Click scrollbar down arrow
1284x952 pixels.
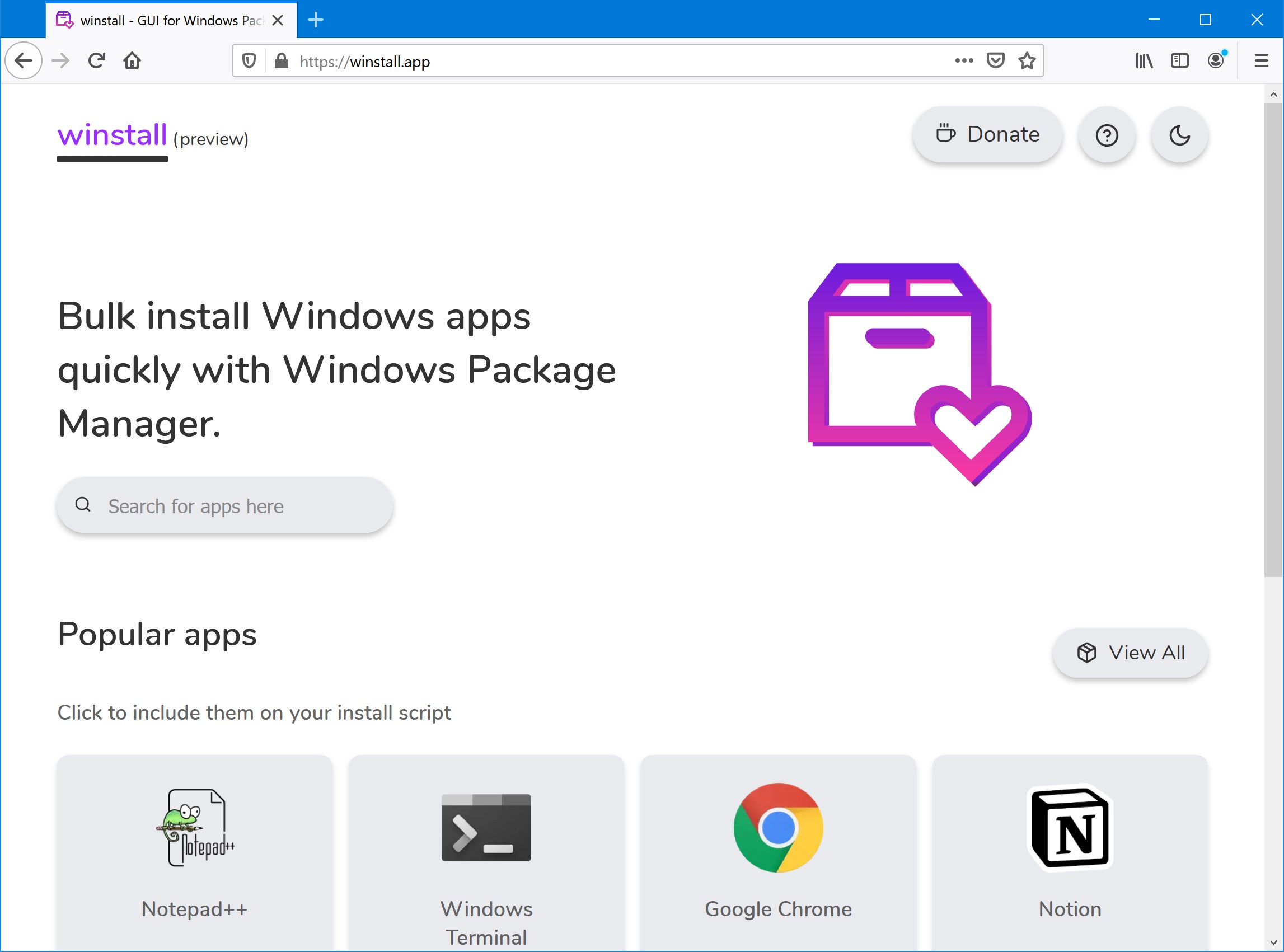point(1273,943)
